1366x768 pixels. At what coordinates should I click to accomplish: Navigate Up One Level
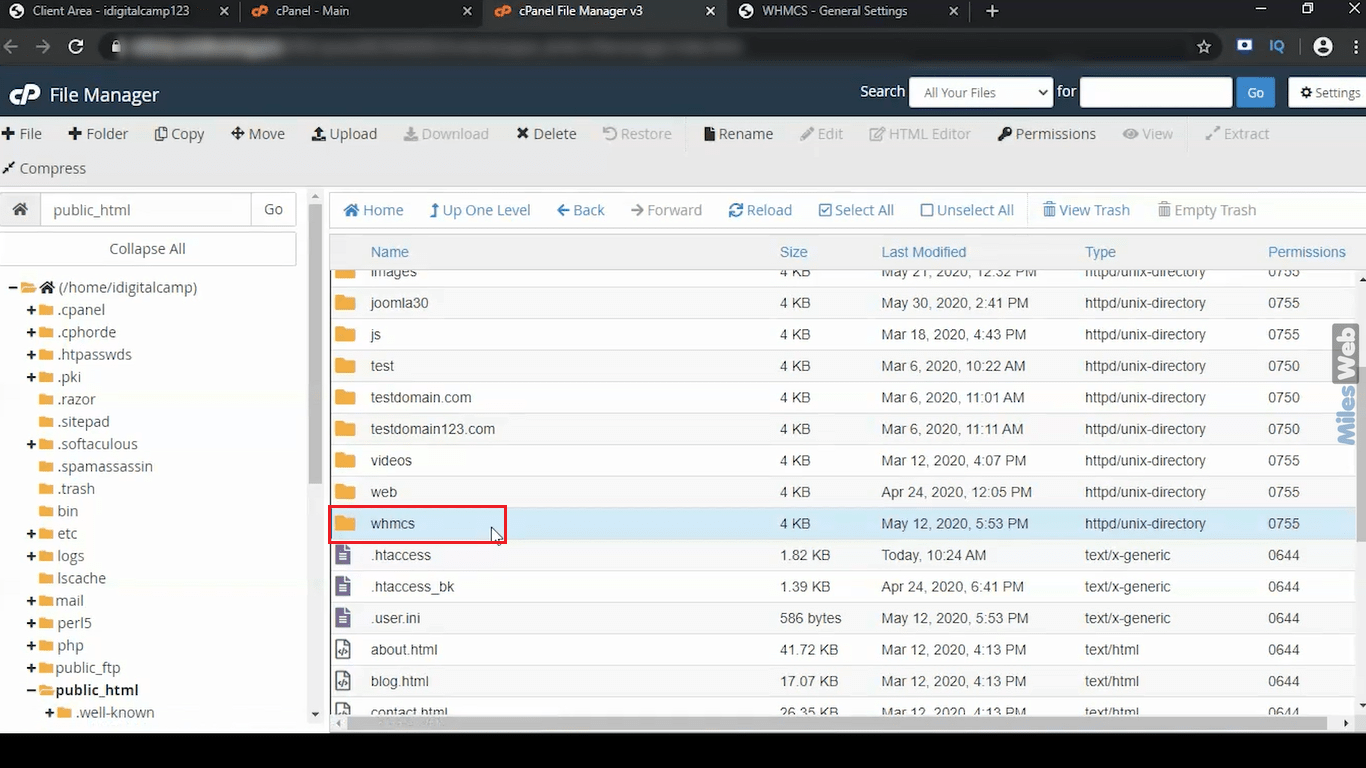(480, 210)
